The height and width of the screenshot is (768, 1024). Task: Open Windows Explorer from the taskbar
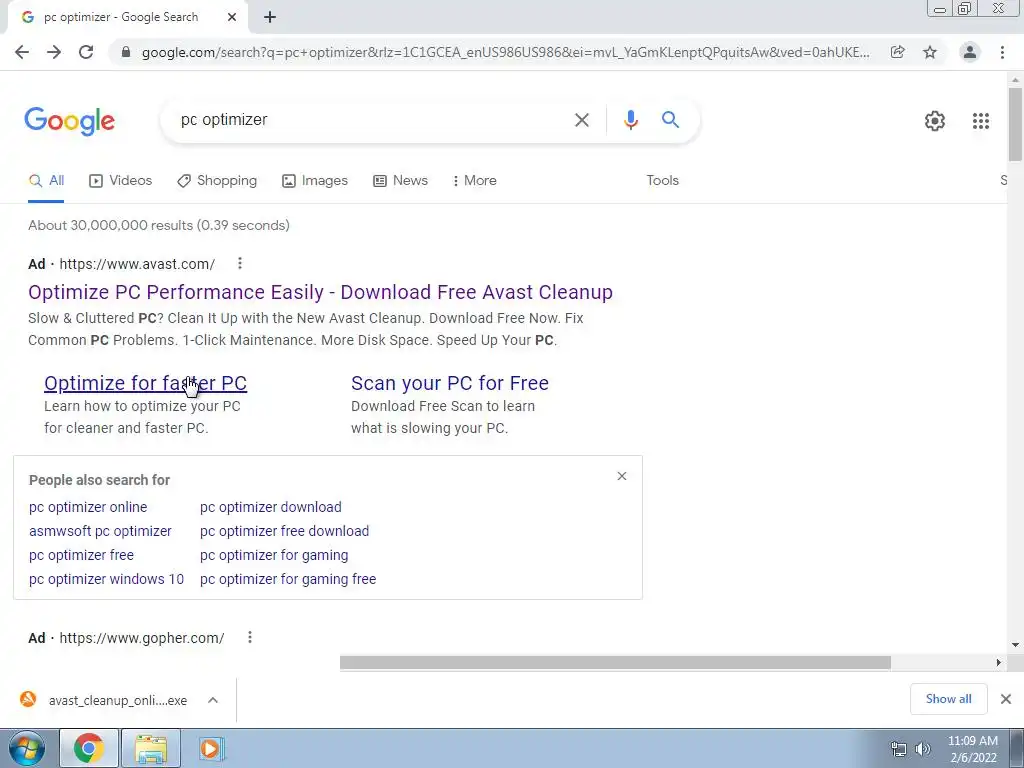point(151,749)
